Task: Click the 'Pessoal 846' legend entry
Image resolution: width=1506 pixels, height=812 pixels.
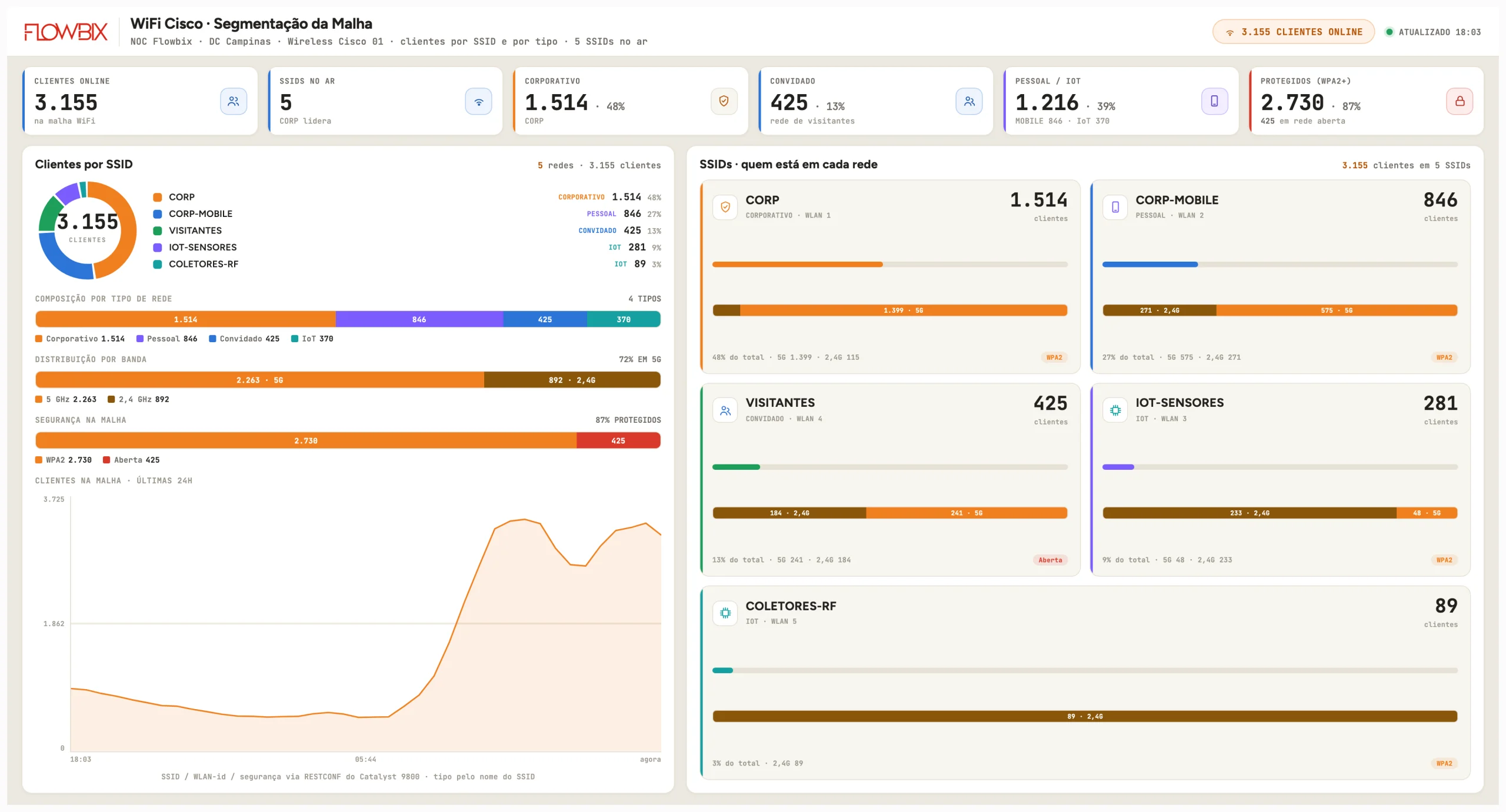Action: pyautogui.click(x=167, y=339)
